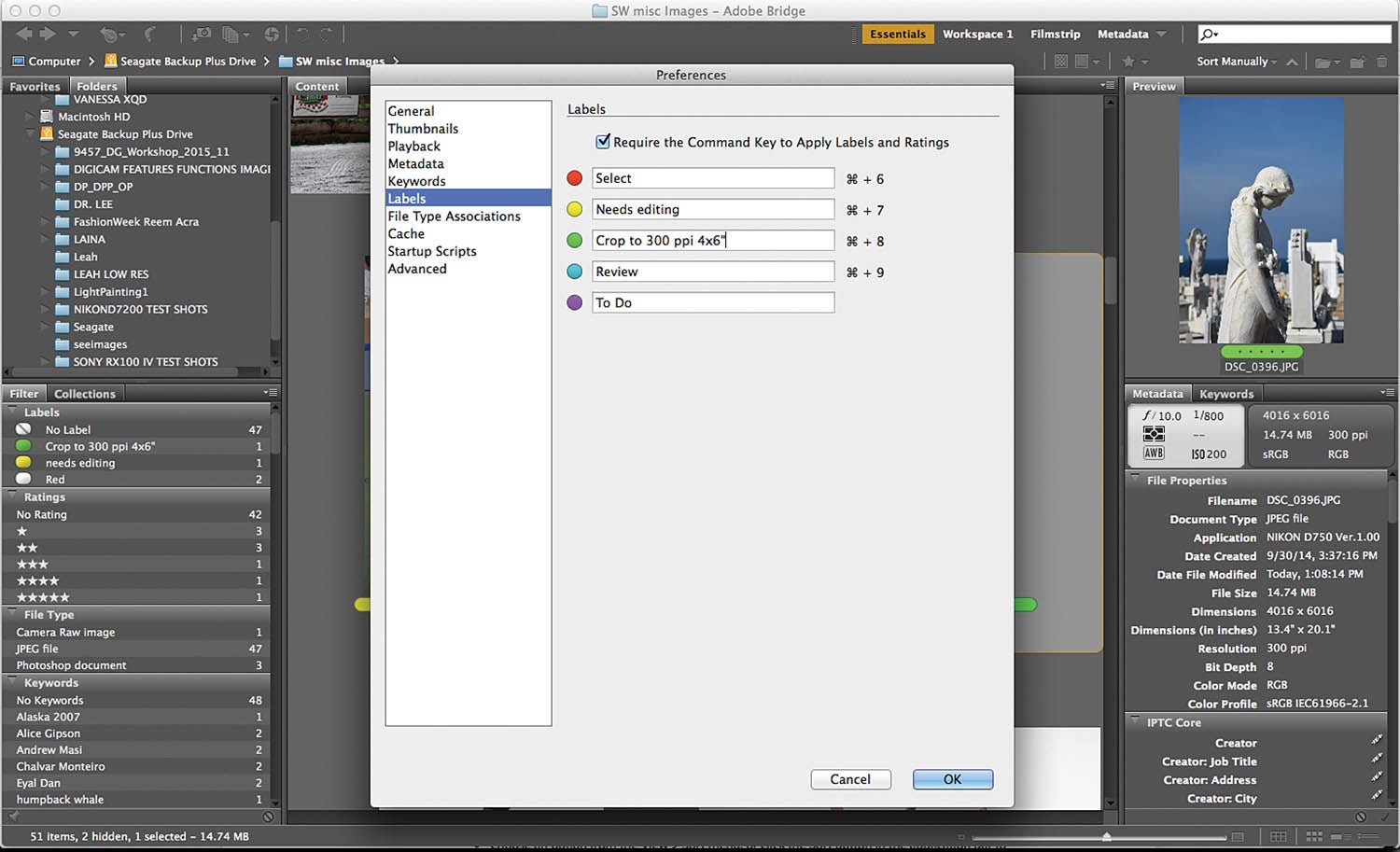This screenshot has width=1400, height=852.
Task: Select File Type Associations in Preferences list
Action: pyautogui.click(x=455, y=216)
